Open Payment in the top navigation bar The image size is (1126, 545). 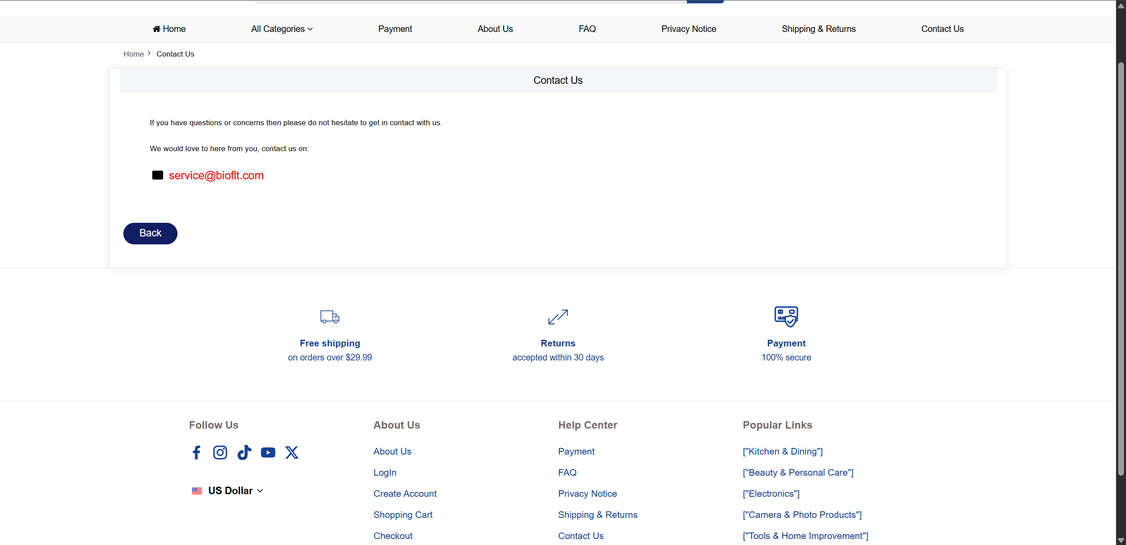click(x=395, y=29)
